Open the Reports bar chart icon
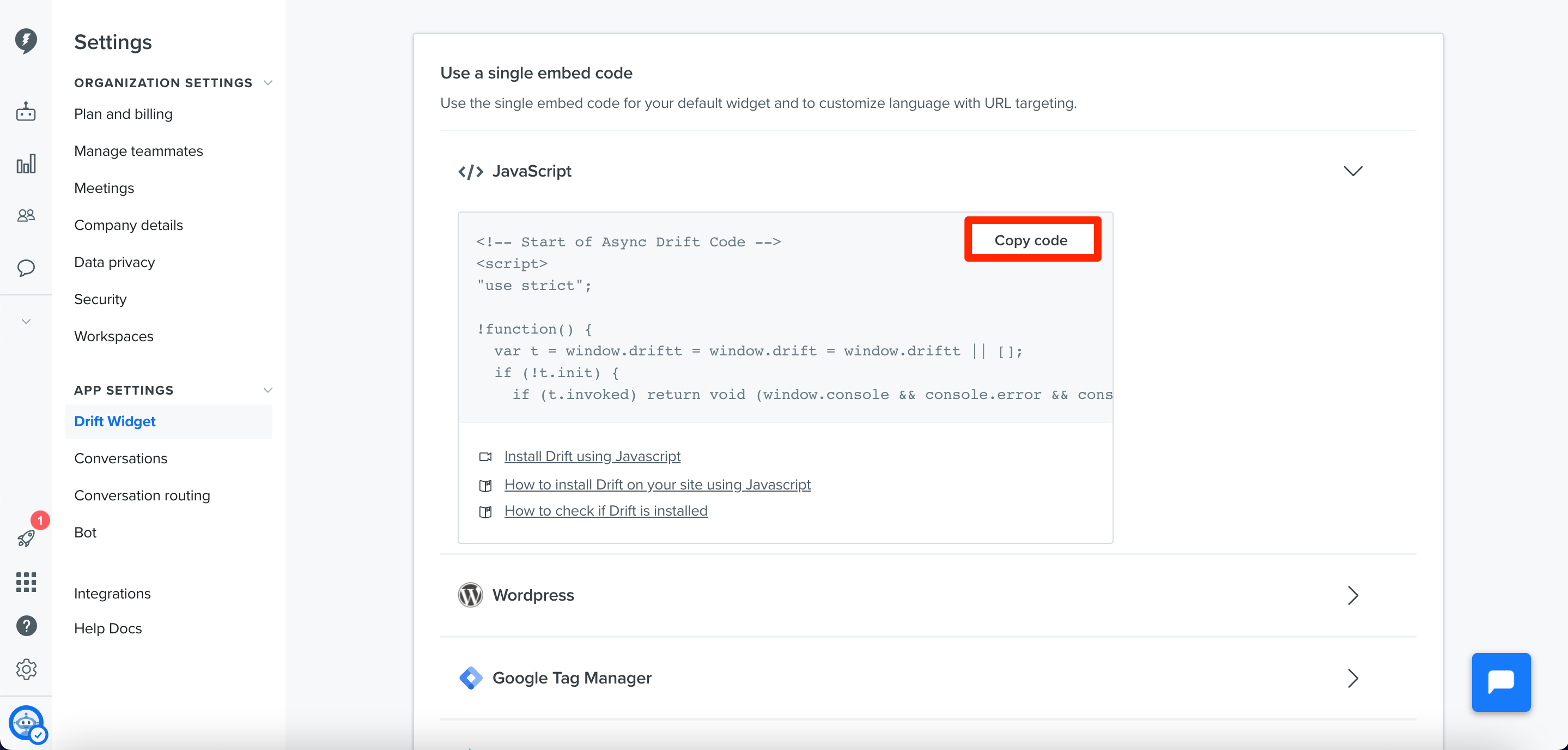This screenshot has width=1568, height=750. [26, 163]
